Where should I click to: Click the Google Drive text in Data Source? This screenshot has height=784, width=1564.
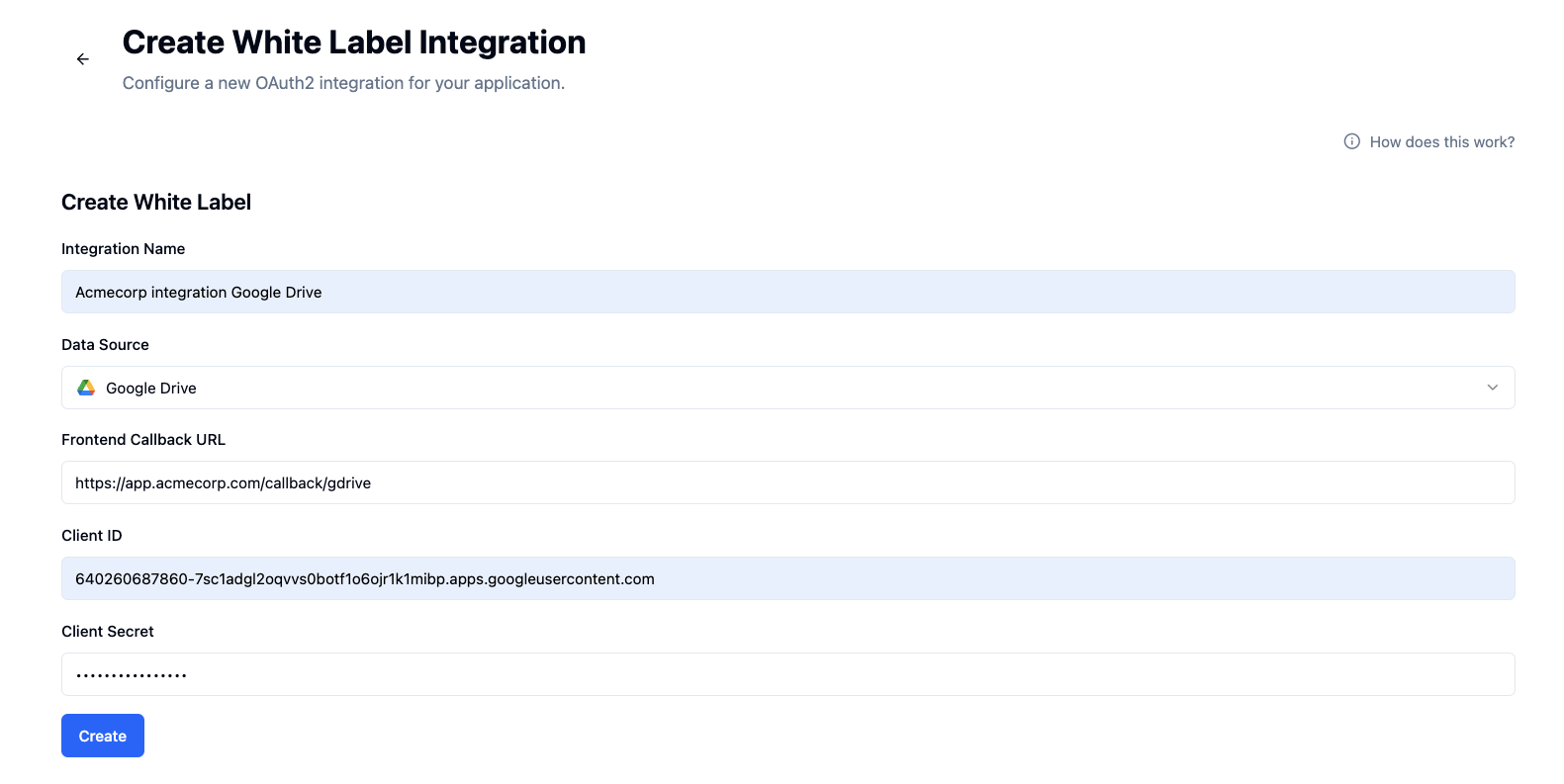[151, 389]
